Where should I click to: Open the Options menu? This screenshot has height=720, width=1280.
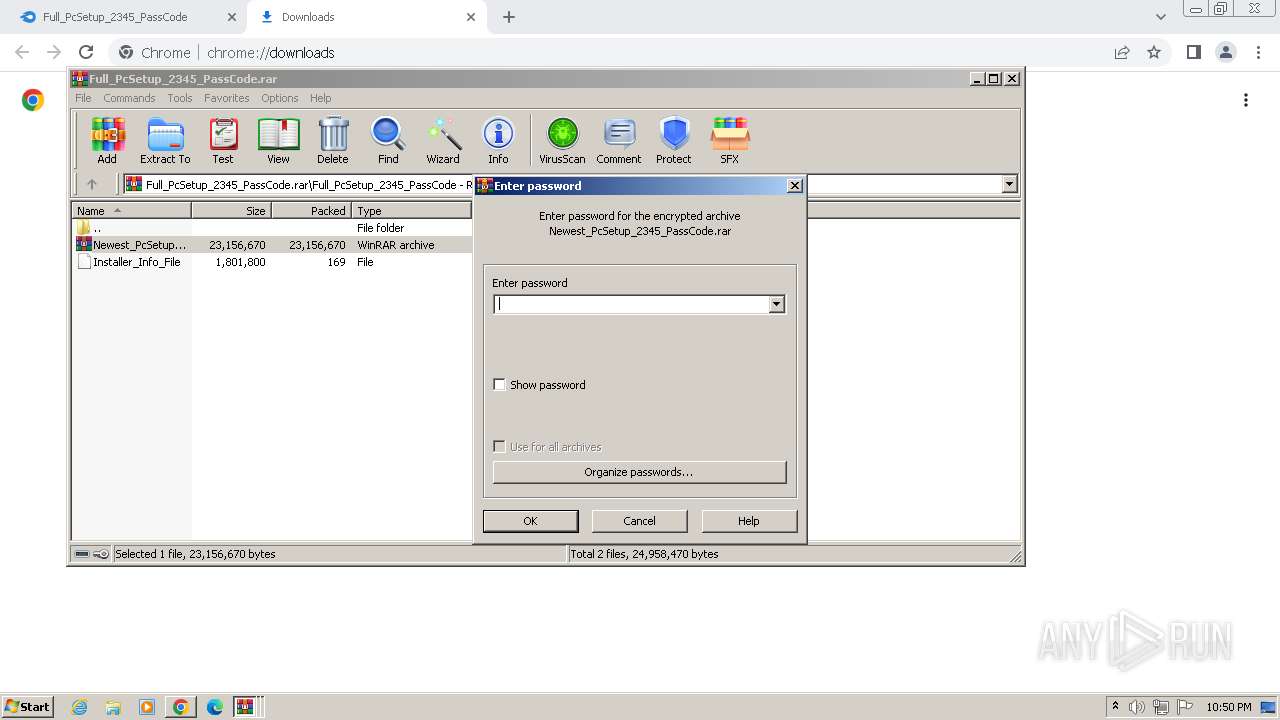[x=280, y=98]
